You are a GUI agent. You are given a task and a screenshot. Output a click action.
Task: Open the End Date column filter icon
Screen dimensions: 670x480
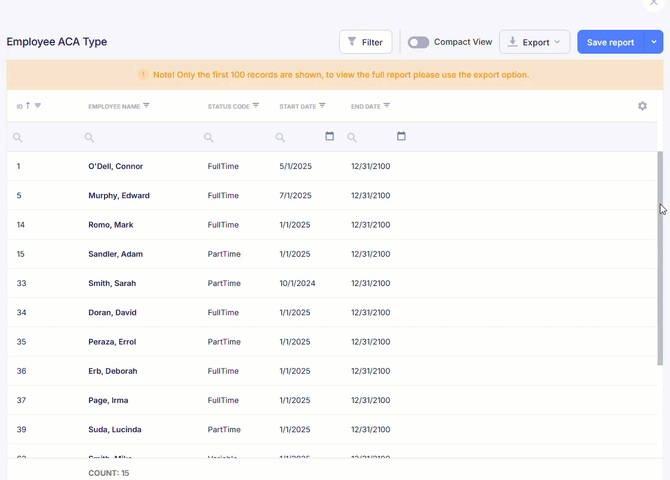386,106
